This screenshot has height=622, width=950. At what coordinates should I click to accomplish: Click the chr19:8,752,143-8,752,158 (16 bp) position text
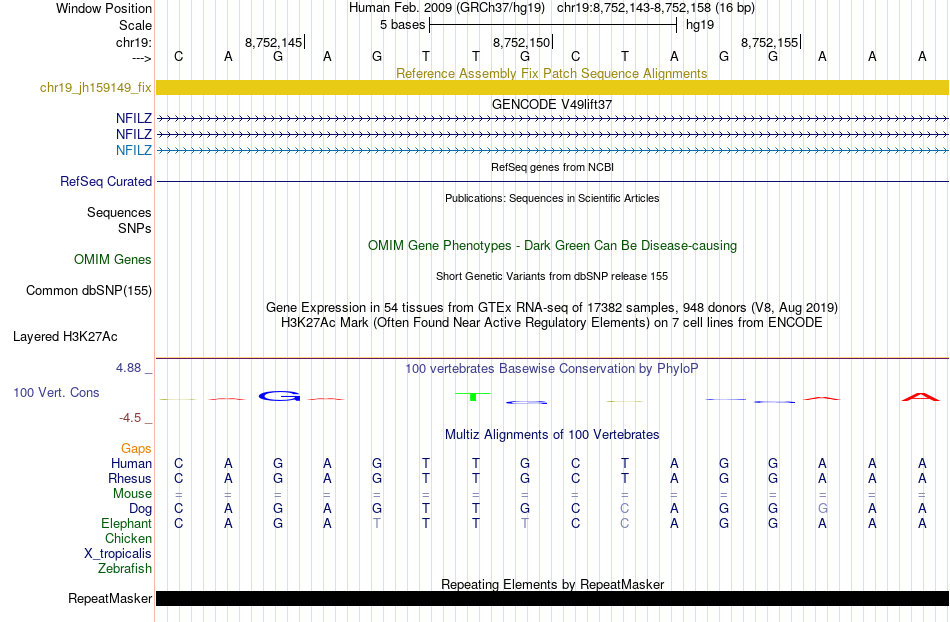(656, 8)
